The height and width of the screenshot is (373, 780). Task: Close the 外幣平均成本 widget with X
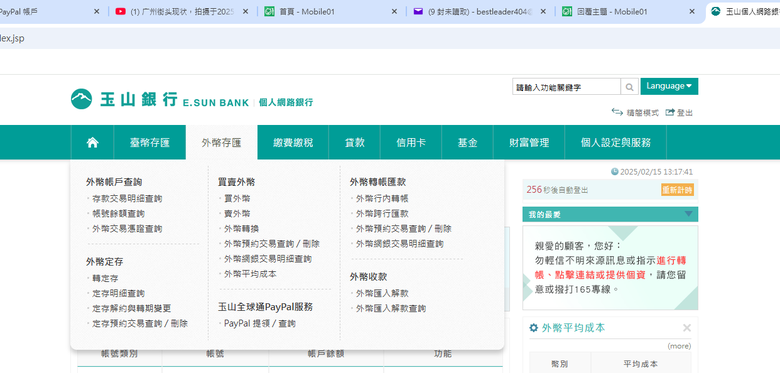click(687, 328)
